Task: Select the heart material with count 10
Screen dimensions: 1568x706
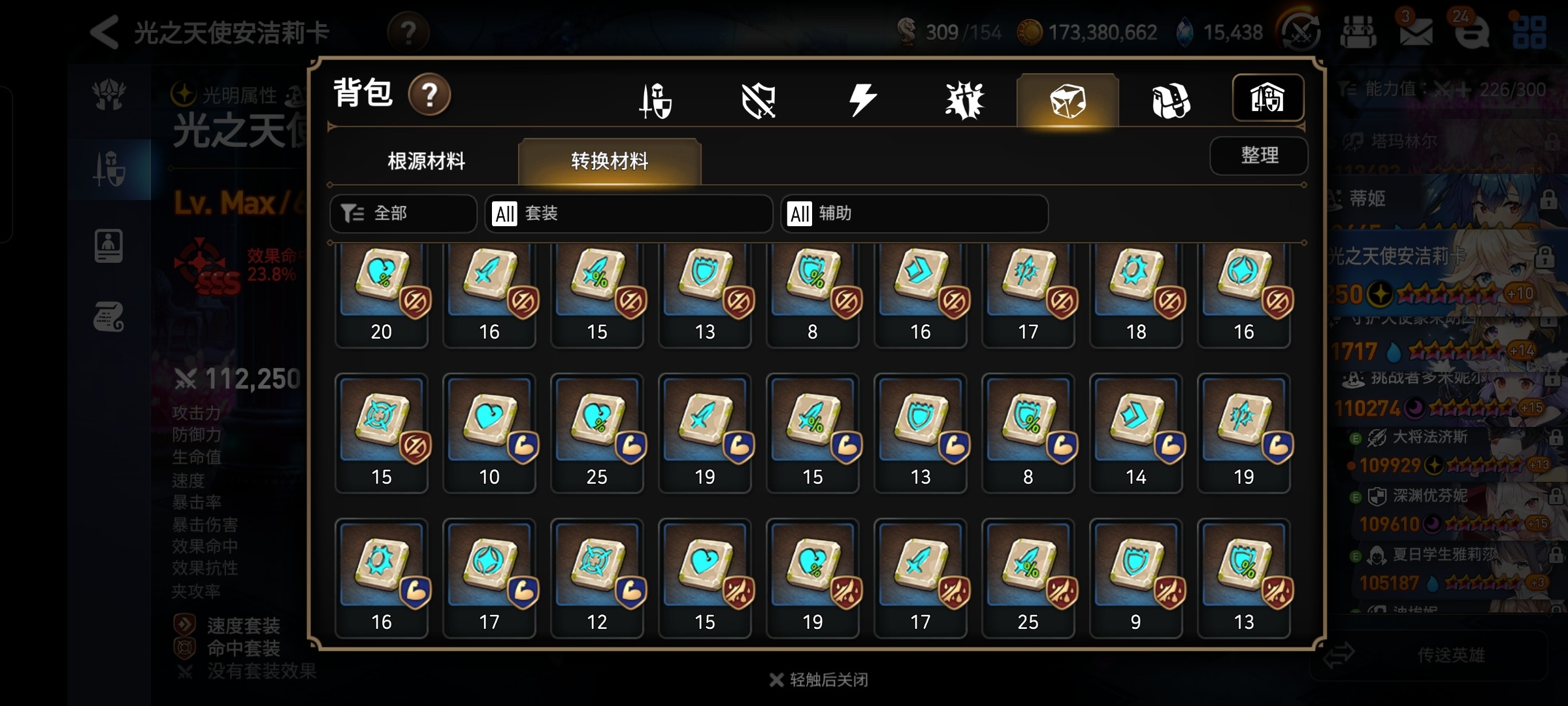Action: [489, 433]
